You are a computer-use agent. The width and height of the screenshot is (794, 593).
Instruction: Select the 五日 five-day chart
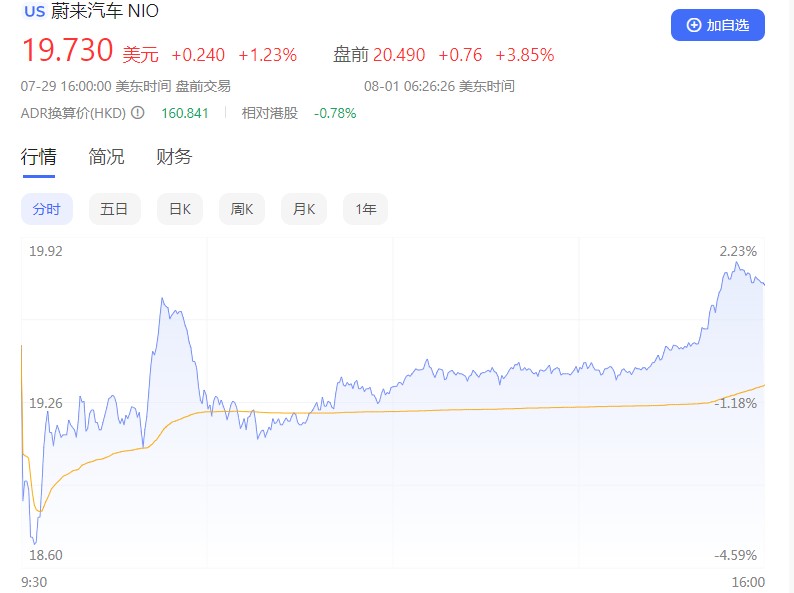point(114,209)
